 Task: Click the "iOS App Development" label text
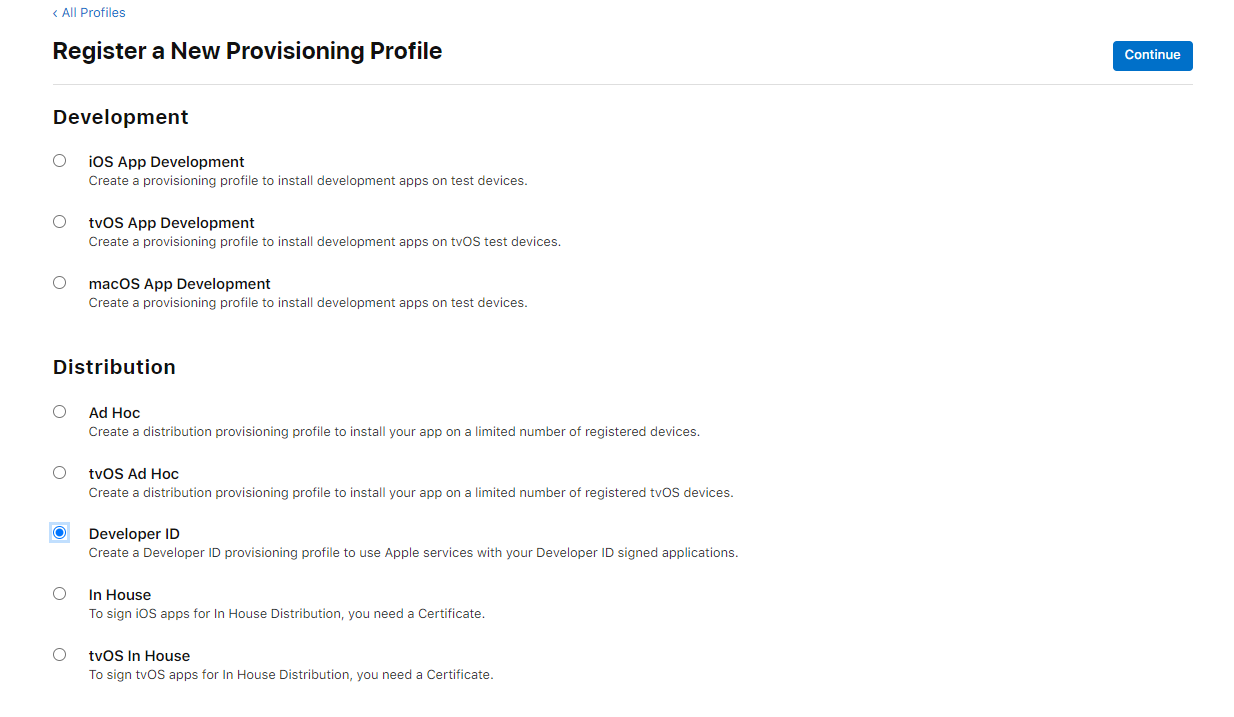(166, 162)
